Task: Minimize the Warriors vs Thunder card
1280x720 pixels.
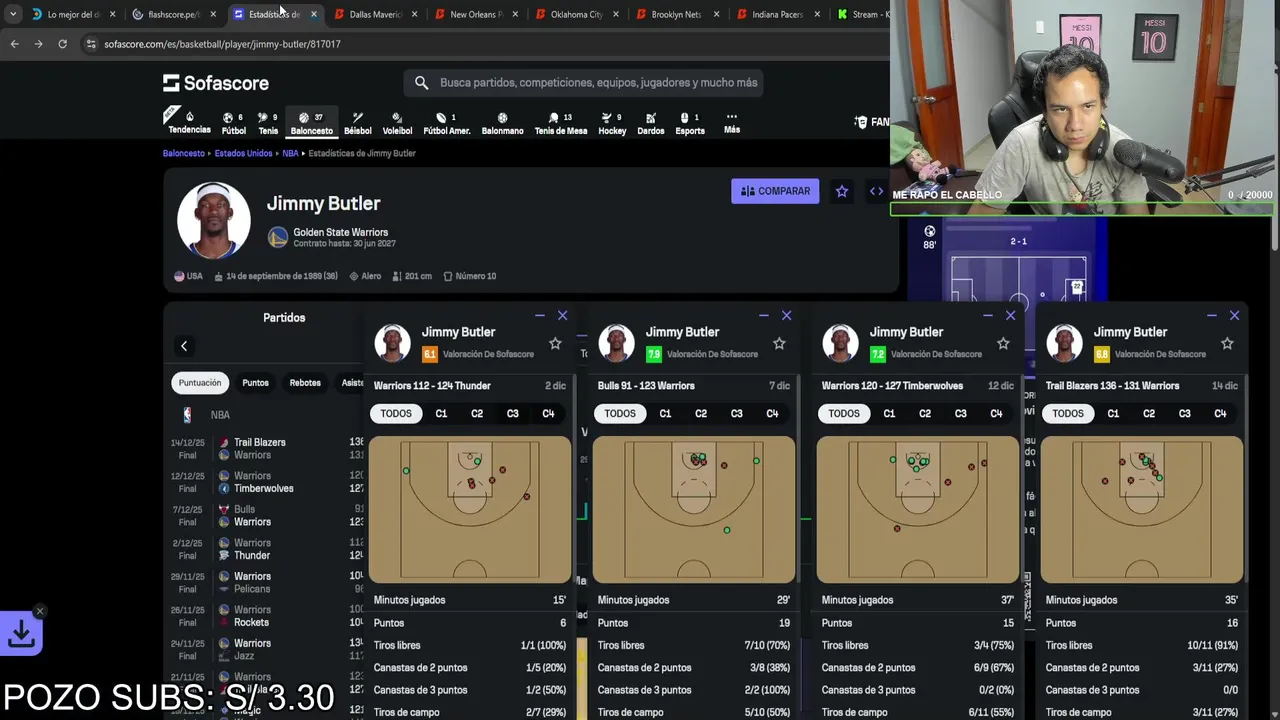Action: pos(540,316)
